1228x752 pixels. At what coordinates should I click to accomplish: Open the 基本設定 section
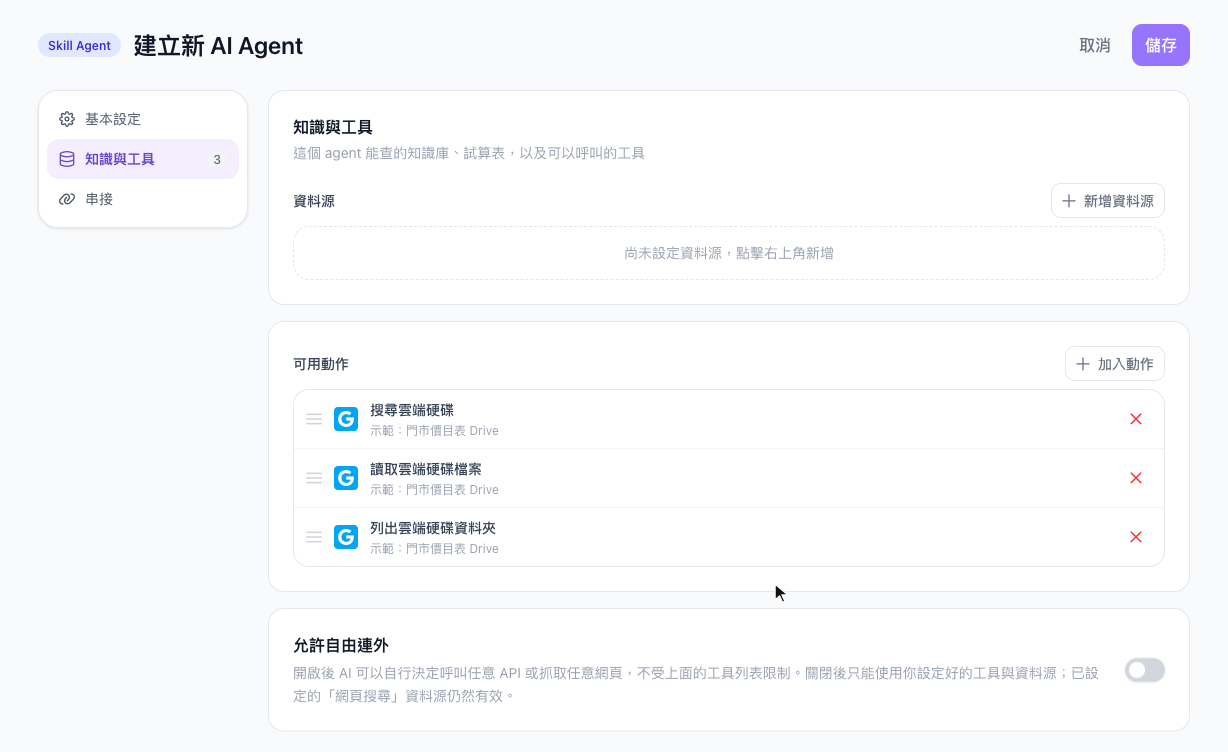(x=143, y=119)
